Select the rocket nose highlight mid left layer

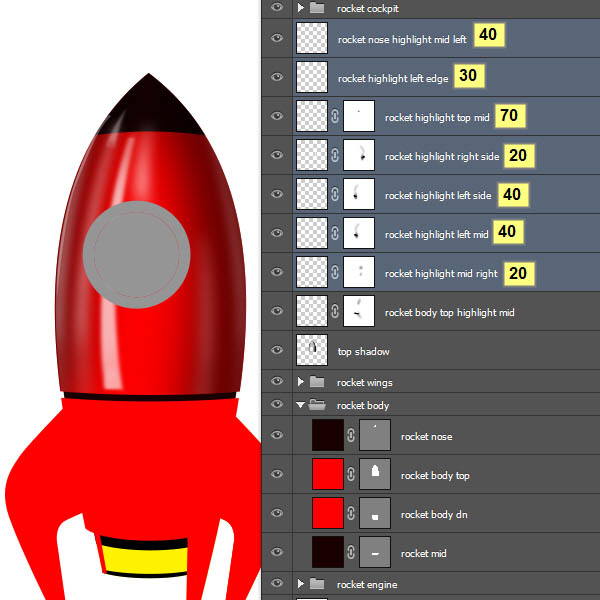(x=402, y=40)
